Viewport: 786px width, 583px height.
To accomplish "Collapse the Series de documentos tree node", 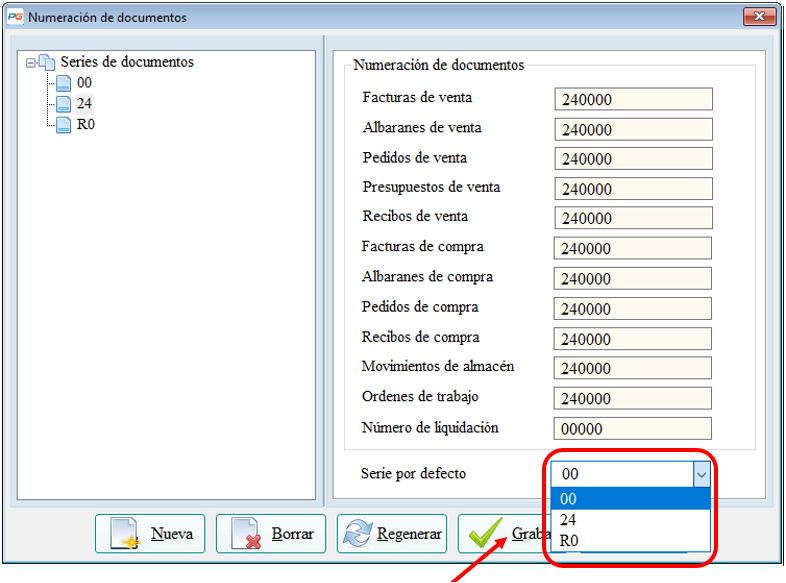I will pos(31,63).
